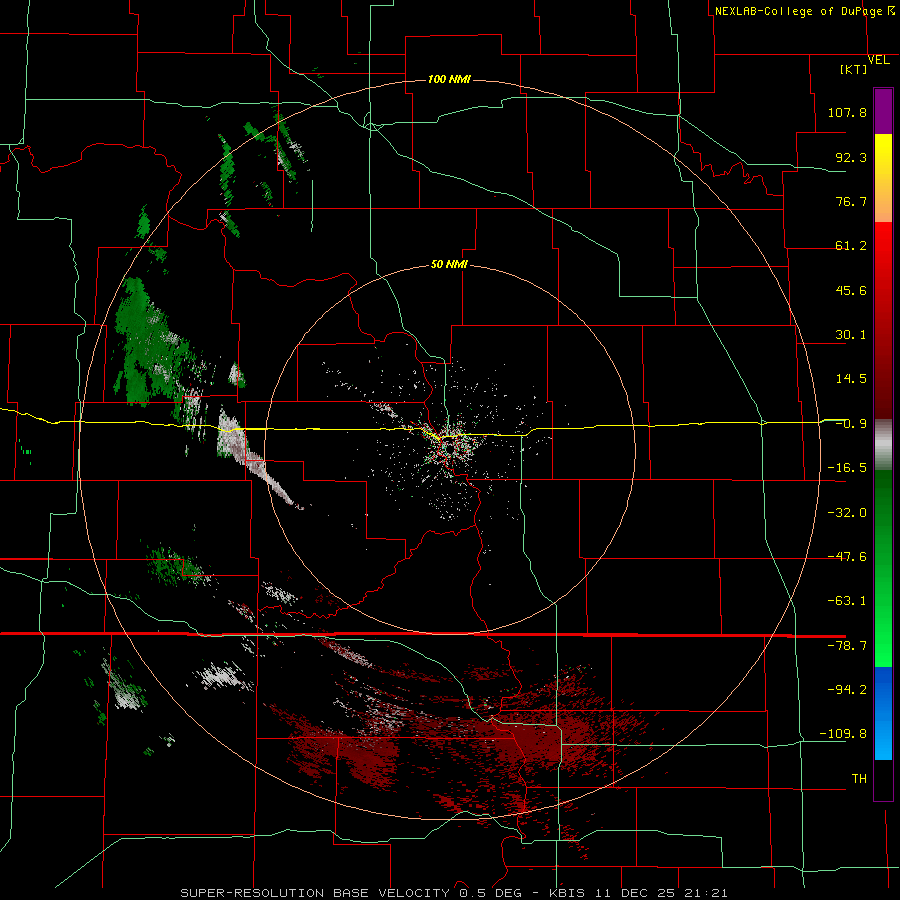The width and height of the screenshot is (900, 900).
Task: Click the [KT] units label
Action: 854,69
